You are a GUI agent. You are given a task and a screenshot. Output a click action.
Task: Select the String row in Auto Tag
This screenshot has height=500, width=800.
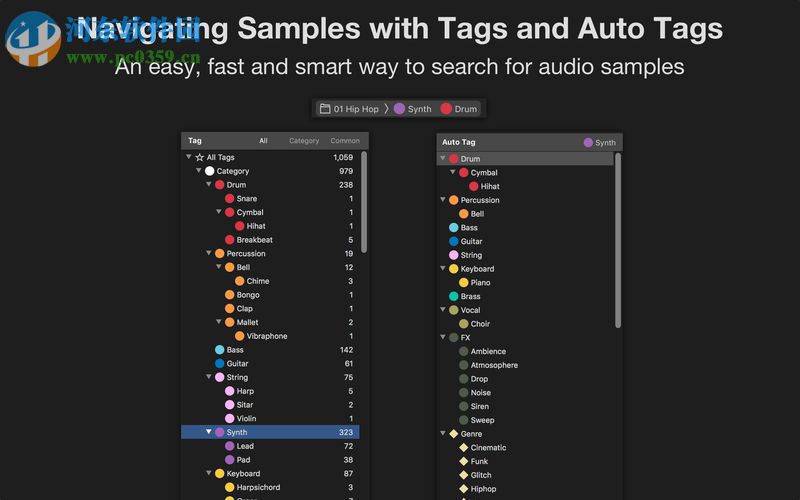point(526,255)
